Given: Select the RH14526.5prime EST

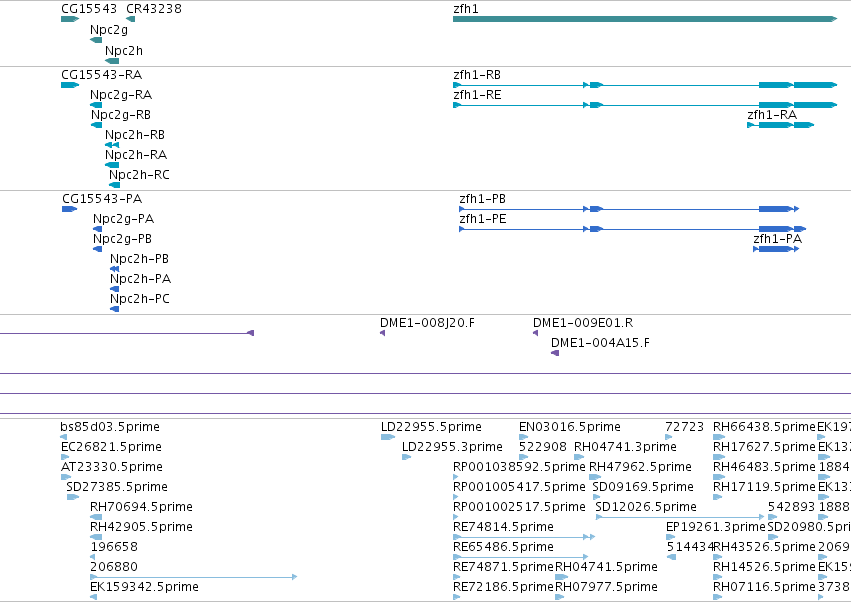Looking at the screenshot, I should pos(719,576).
